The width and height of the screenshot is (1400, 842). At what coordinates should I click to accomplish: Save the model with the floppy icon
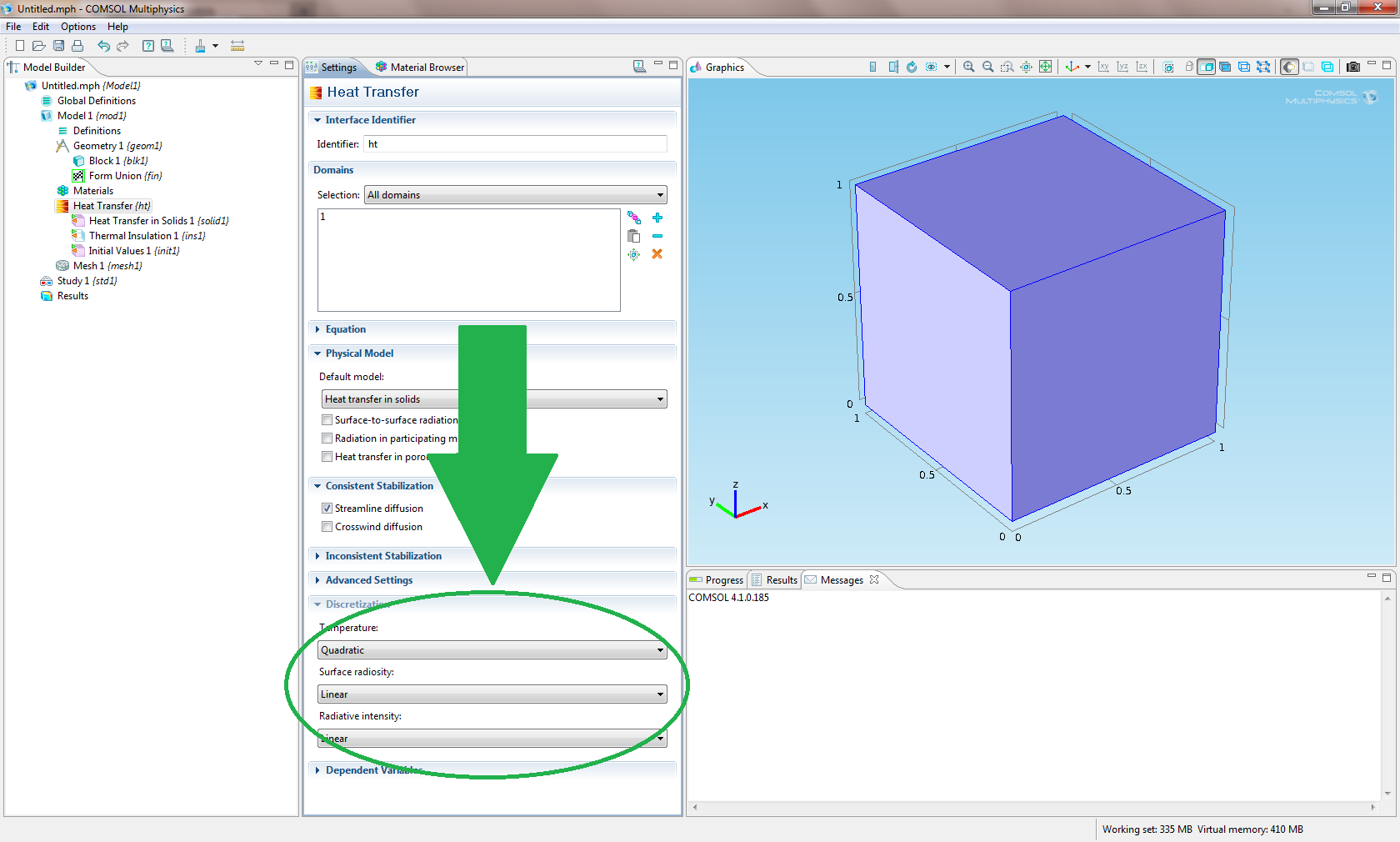[58, 46]
